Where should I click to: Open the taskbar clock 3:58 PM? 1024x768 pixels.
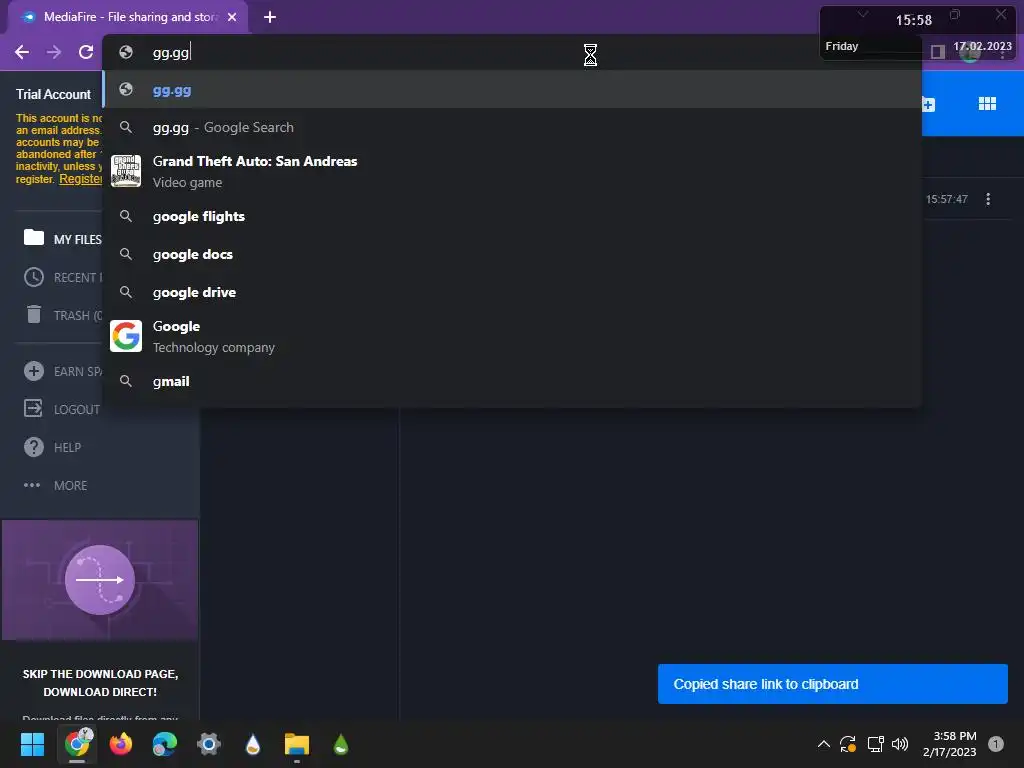[x=950, y=744]
